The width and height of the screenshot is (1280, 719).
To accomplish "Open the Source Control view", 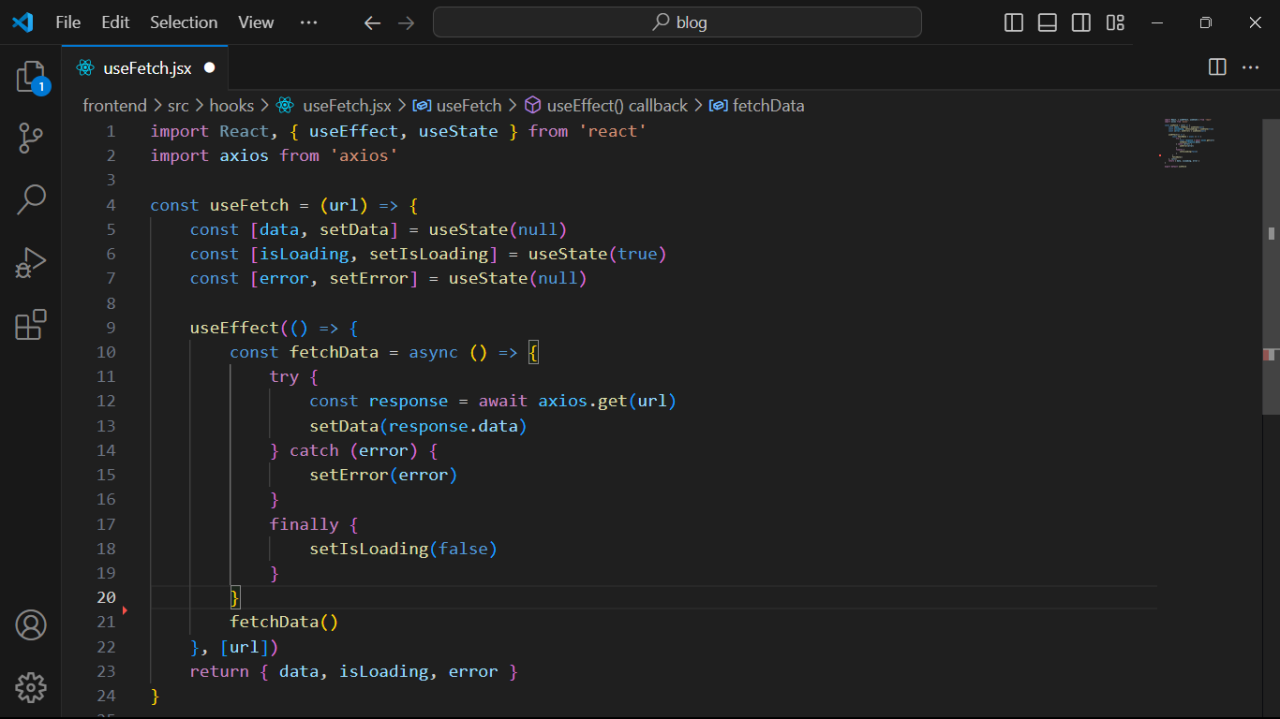I will (x=31, y=138).
